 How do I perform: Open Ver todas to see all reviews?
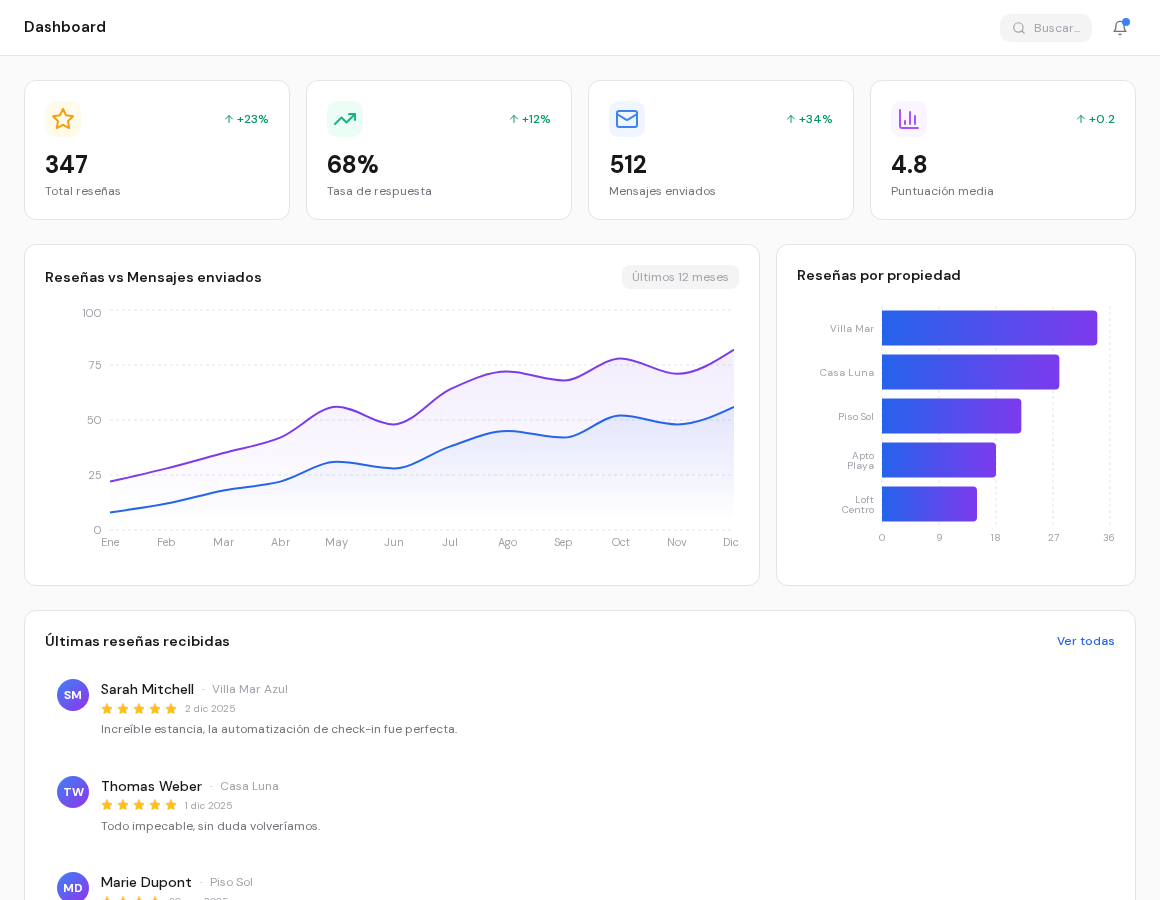[1086, 641]
